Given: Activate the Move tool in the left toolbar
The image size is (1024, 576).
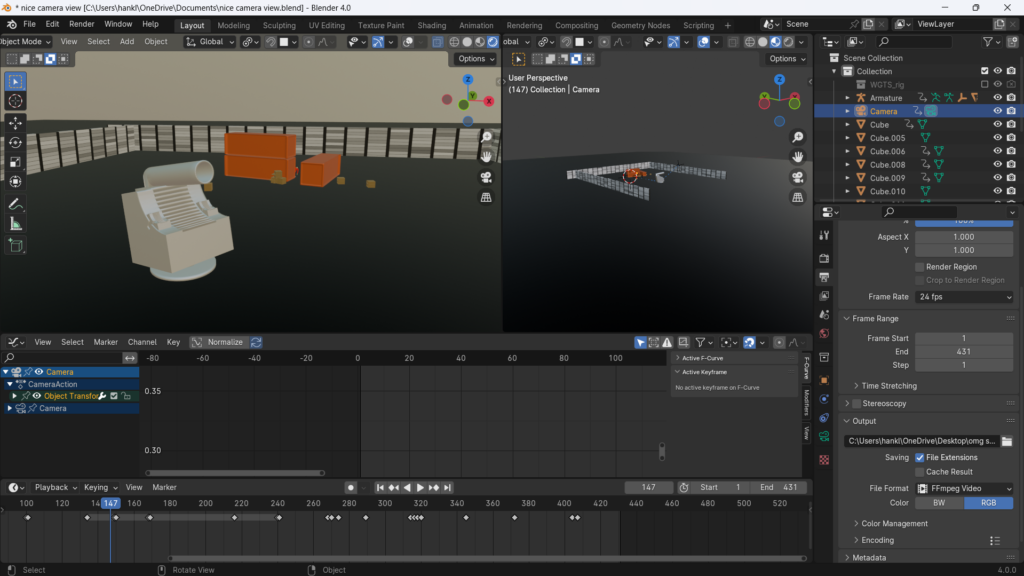Looking at the screenshot, I should coord(14,121).
